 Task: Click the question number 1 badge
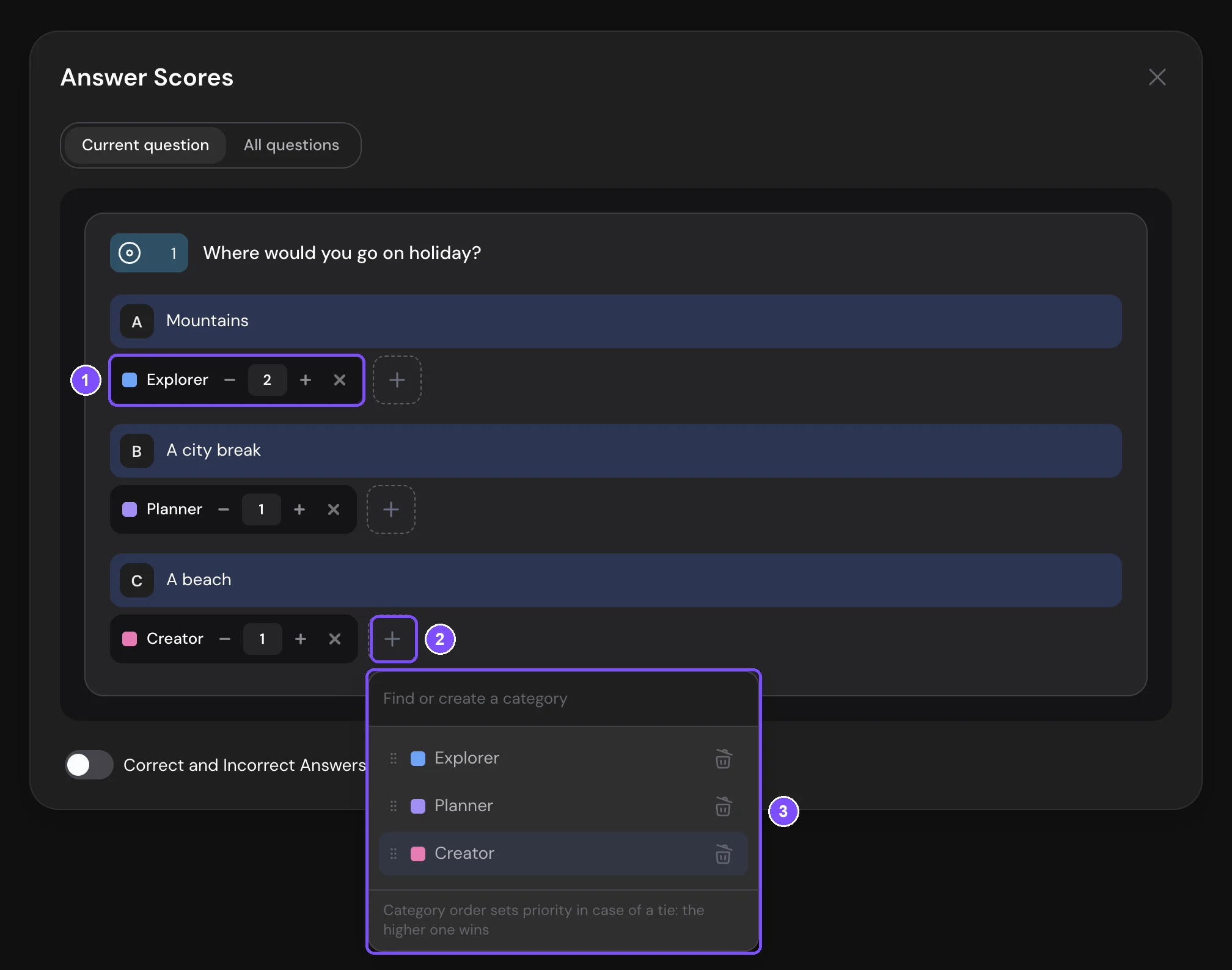pos(149,253)
